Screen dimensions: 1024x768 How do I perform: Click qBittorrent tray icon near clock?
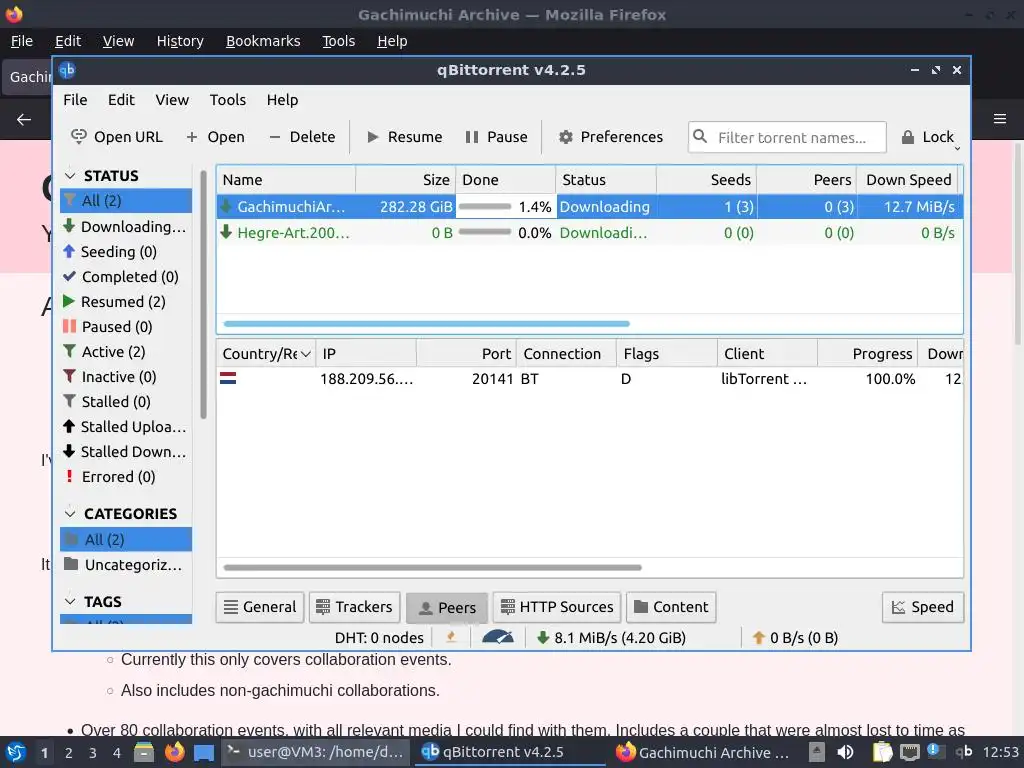point(964,752)
